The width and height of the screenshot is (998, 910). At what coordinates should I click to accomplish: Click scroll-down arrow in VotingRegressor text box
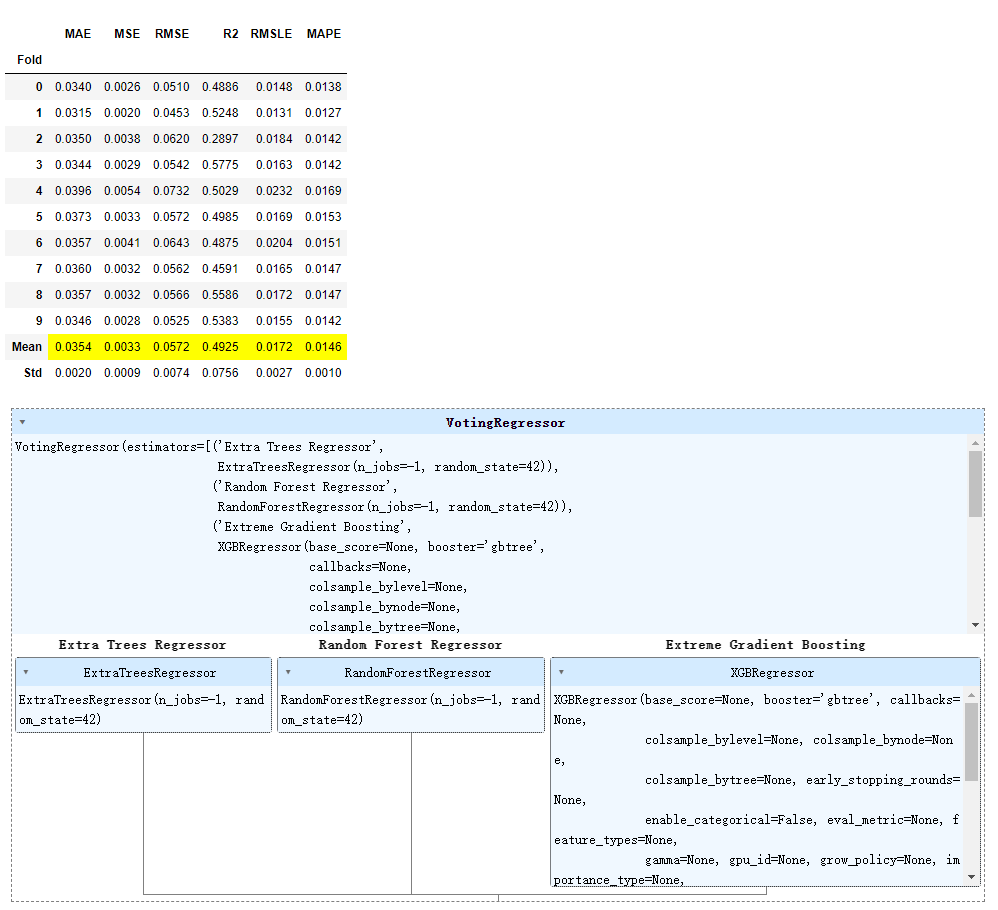pyautogui.click(x=974, y=626)
